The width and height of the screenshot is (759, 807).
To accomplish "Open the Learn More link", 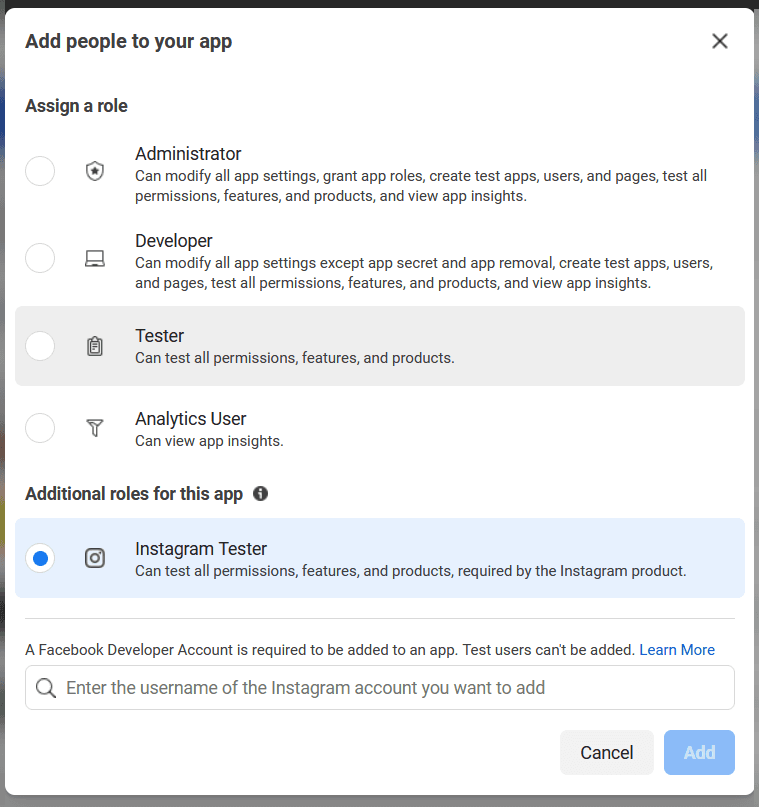I will coord(677,649).
